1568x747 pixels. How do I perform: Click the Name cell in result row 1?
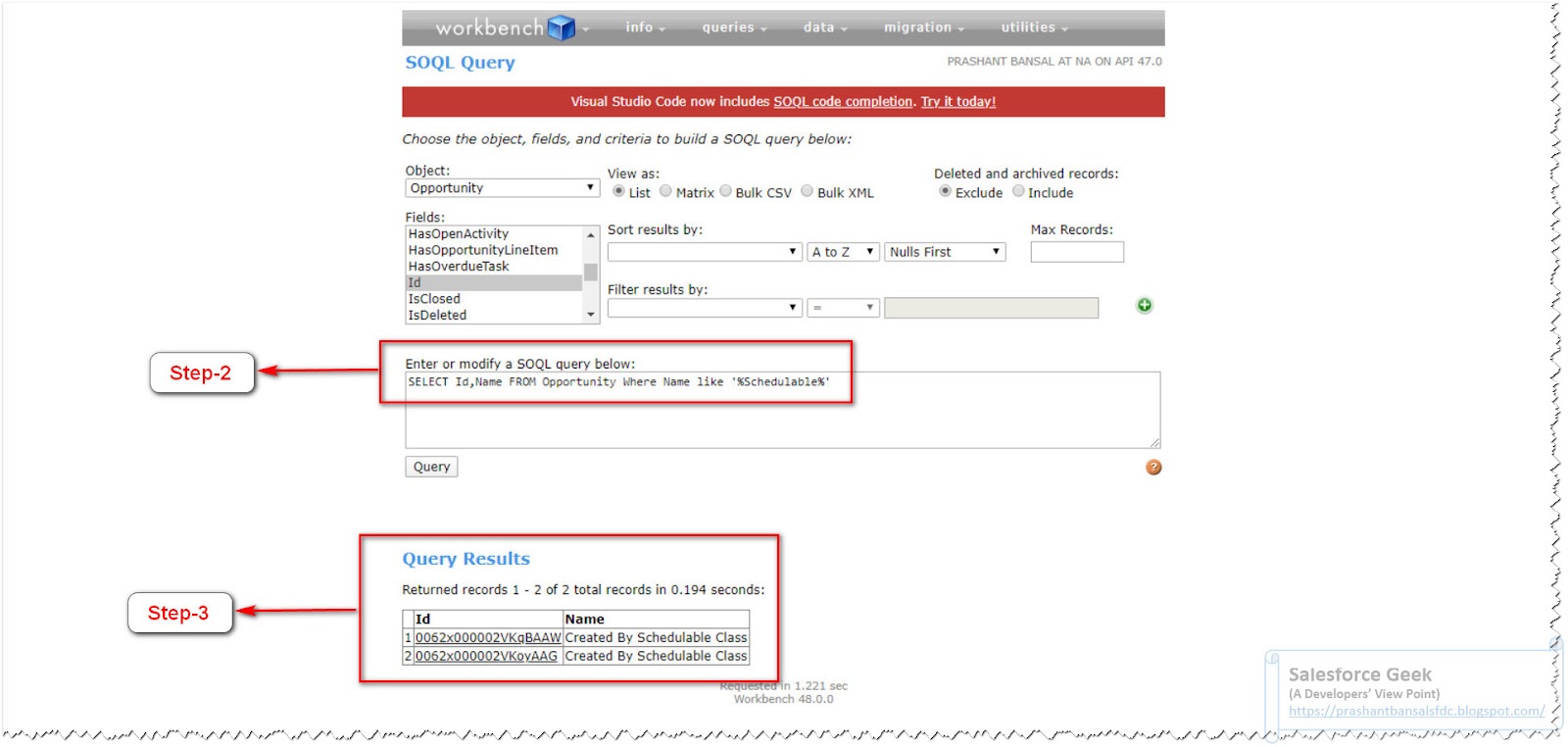point(656,637)
